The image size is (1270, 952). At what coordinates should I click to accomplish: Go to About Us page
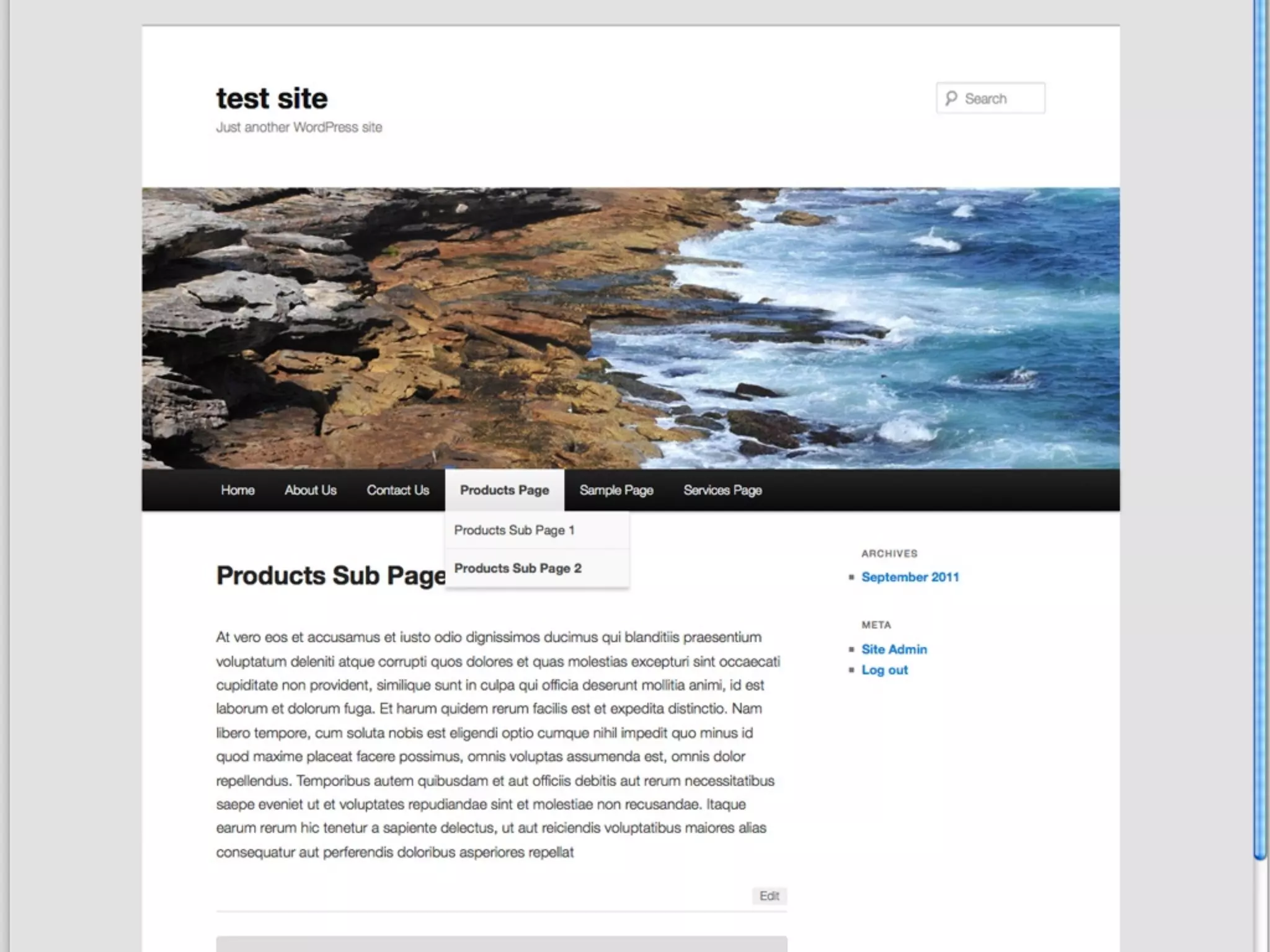(x=310, y=490)
